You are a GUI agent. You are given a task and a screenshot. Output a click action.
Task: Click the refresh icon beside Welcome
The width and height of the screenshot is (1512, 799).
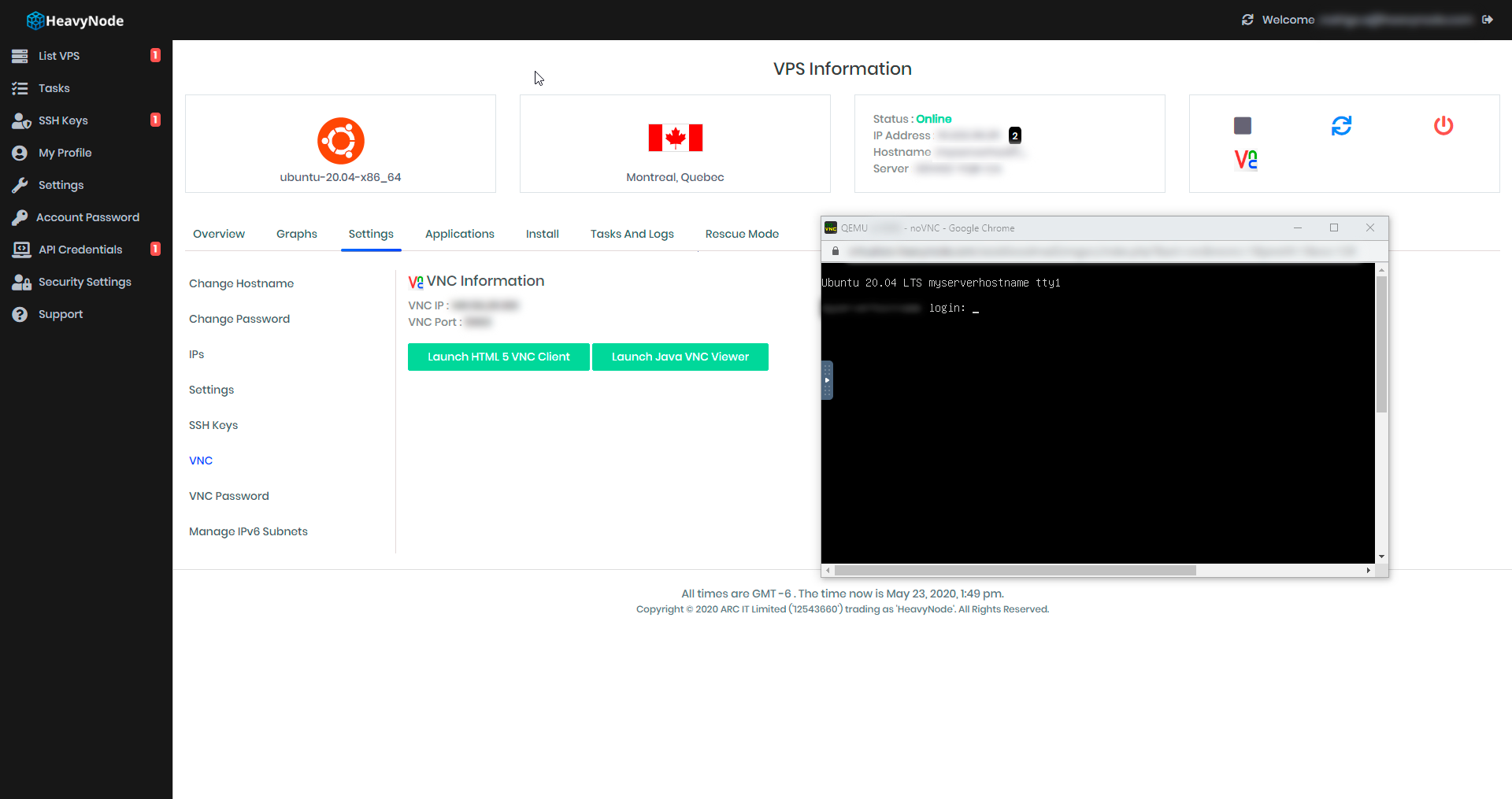(x=1247, y=20)
